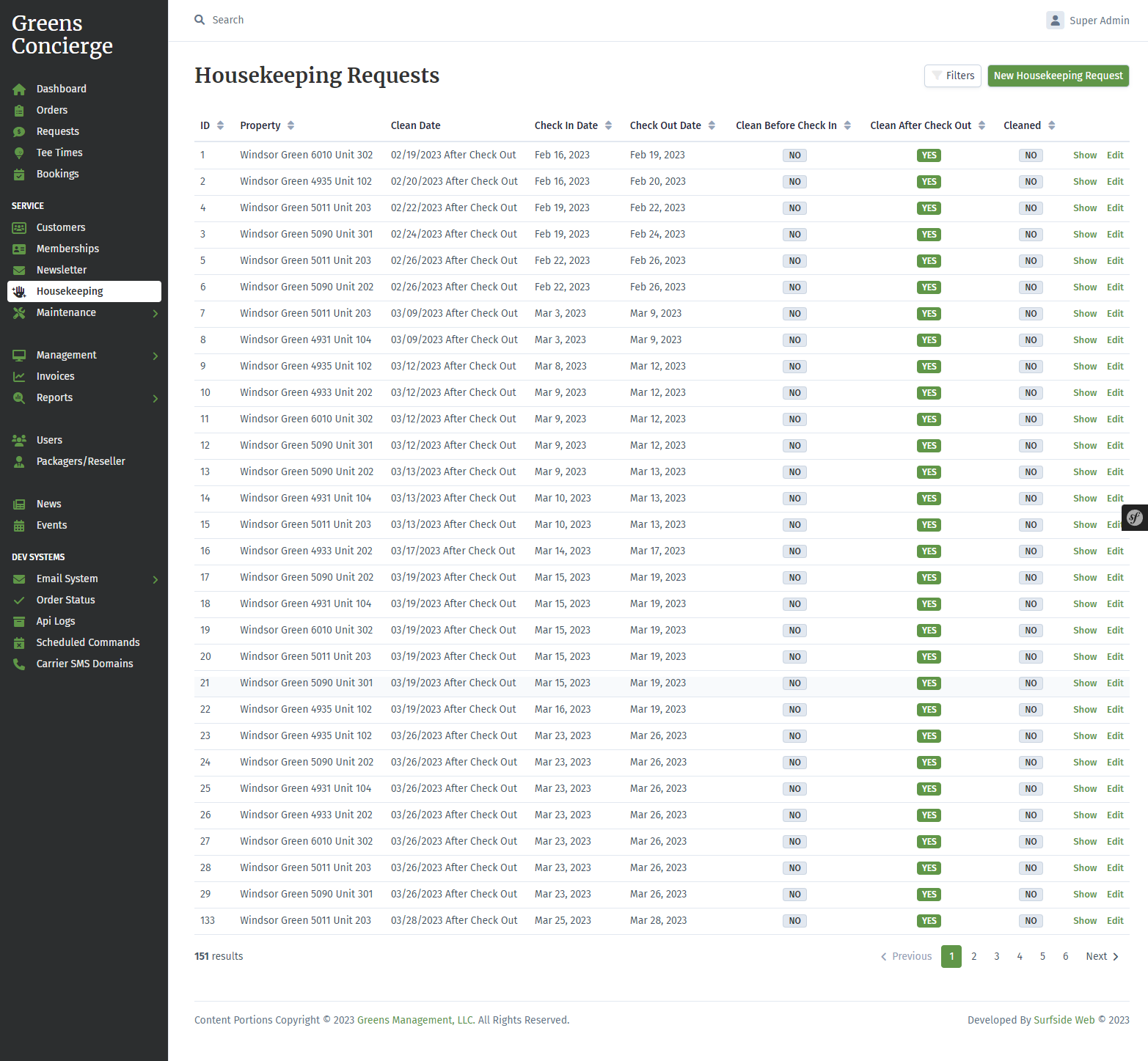Click the Scheduled Commands calendar icon

coord(19,643)
